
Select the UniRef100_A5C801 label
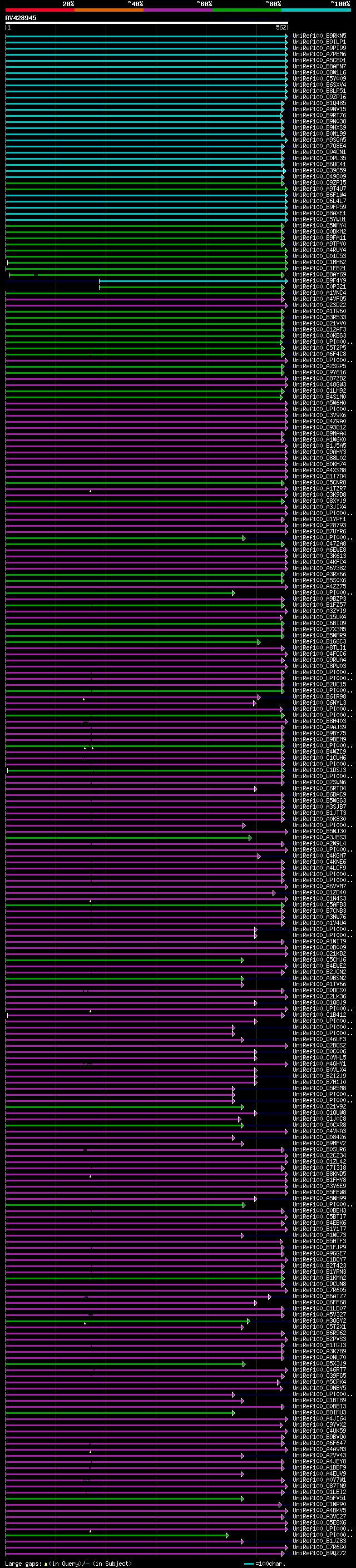click(x=319, y=60)
